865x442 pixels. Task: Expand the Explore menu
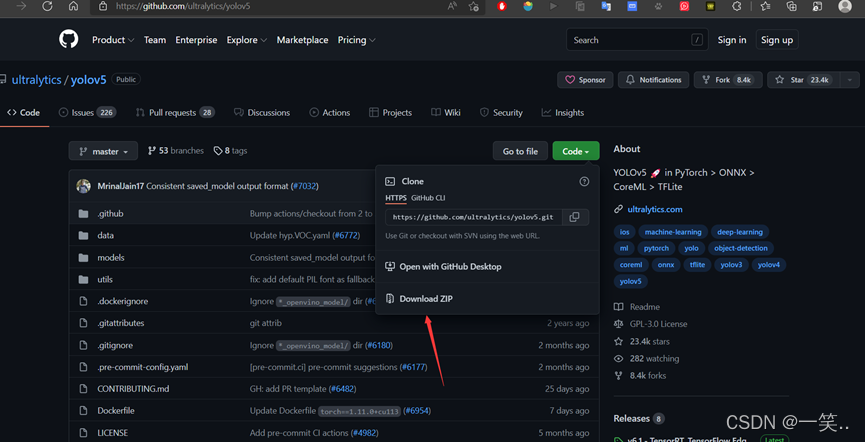coord(247,40)
